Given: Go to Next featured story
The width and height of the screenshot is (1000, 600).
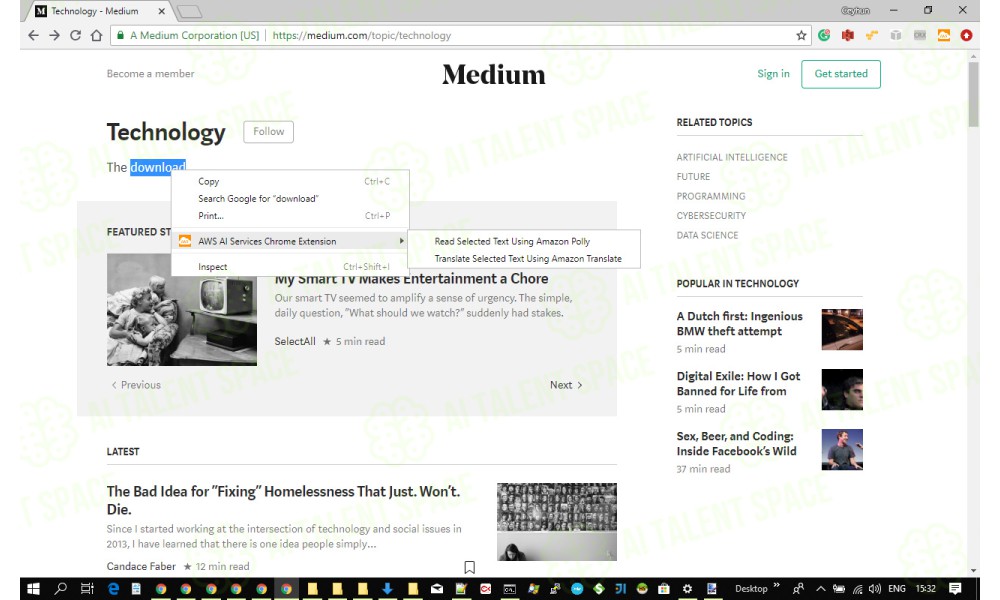Looking at the screenshot, I should tap(566, 385).
